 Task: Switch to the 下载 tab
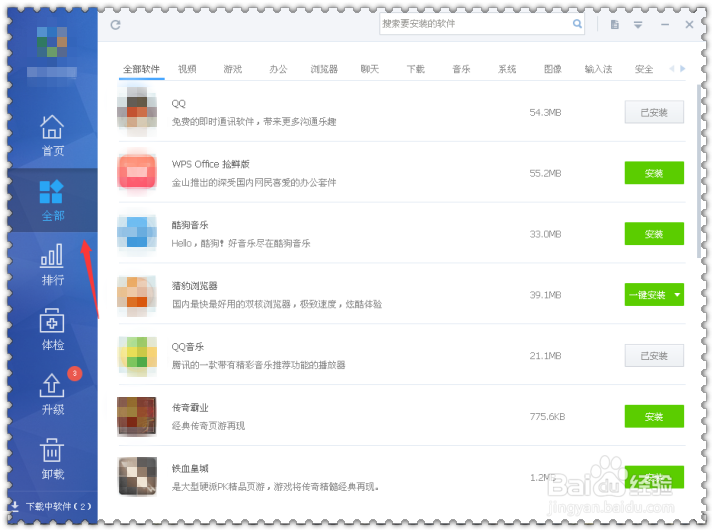[416, 69]
